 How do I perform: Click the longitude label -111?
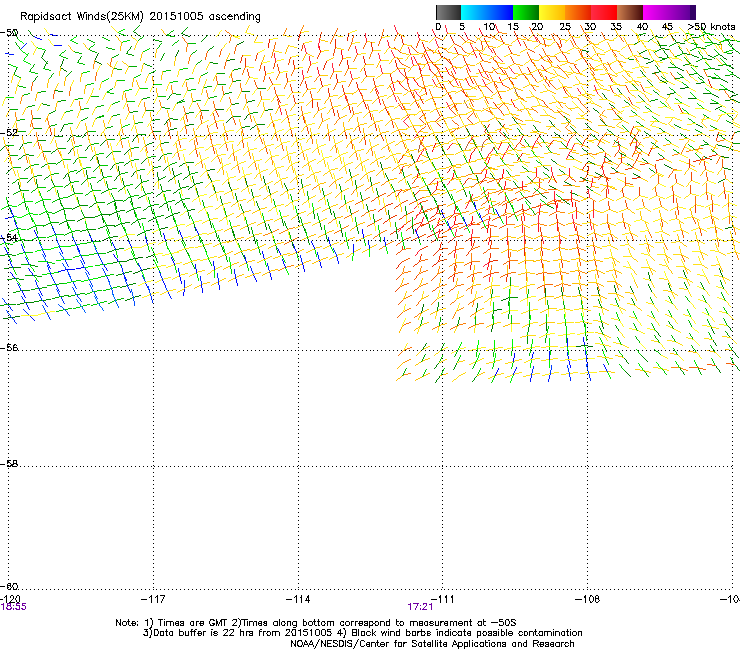pyautogui.click(x=443, y=599)
